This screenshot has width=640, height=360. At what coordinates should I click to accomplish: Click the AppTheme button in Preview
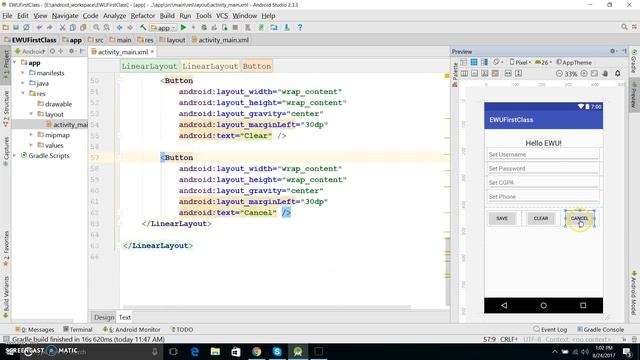click(573, 62)
